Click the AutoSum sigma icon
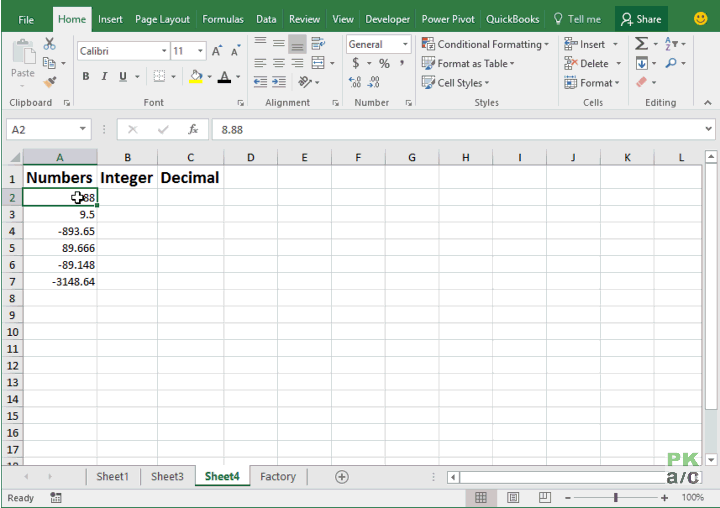This screenshot has height=508, width=720. click(641, 44)
